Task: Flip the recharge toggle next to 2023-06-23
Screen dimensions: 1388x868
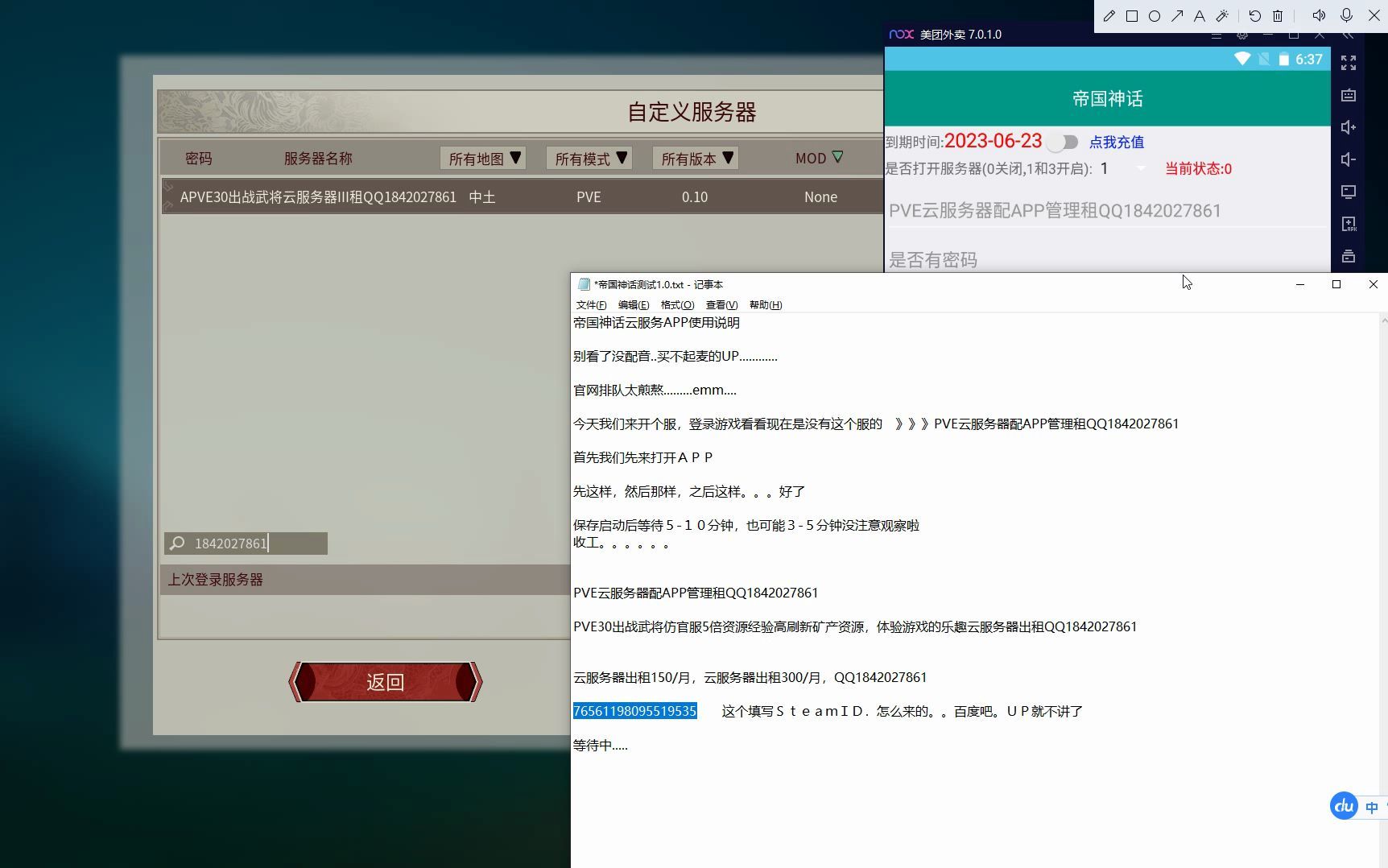Action: 1062,141
